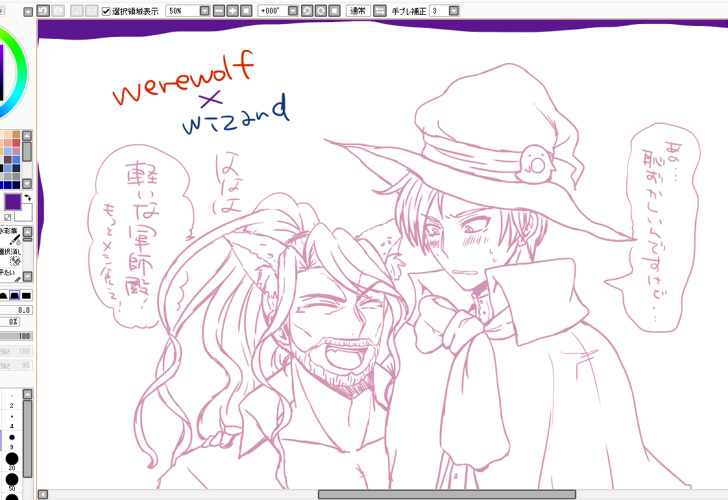The image size is (728, 500).
Task: Click the density slider showing 100
Action: point(16,336)
